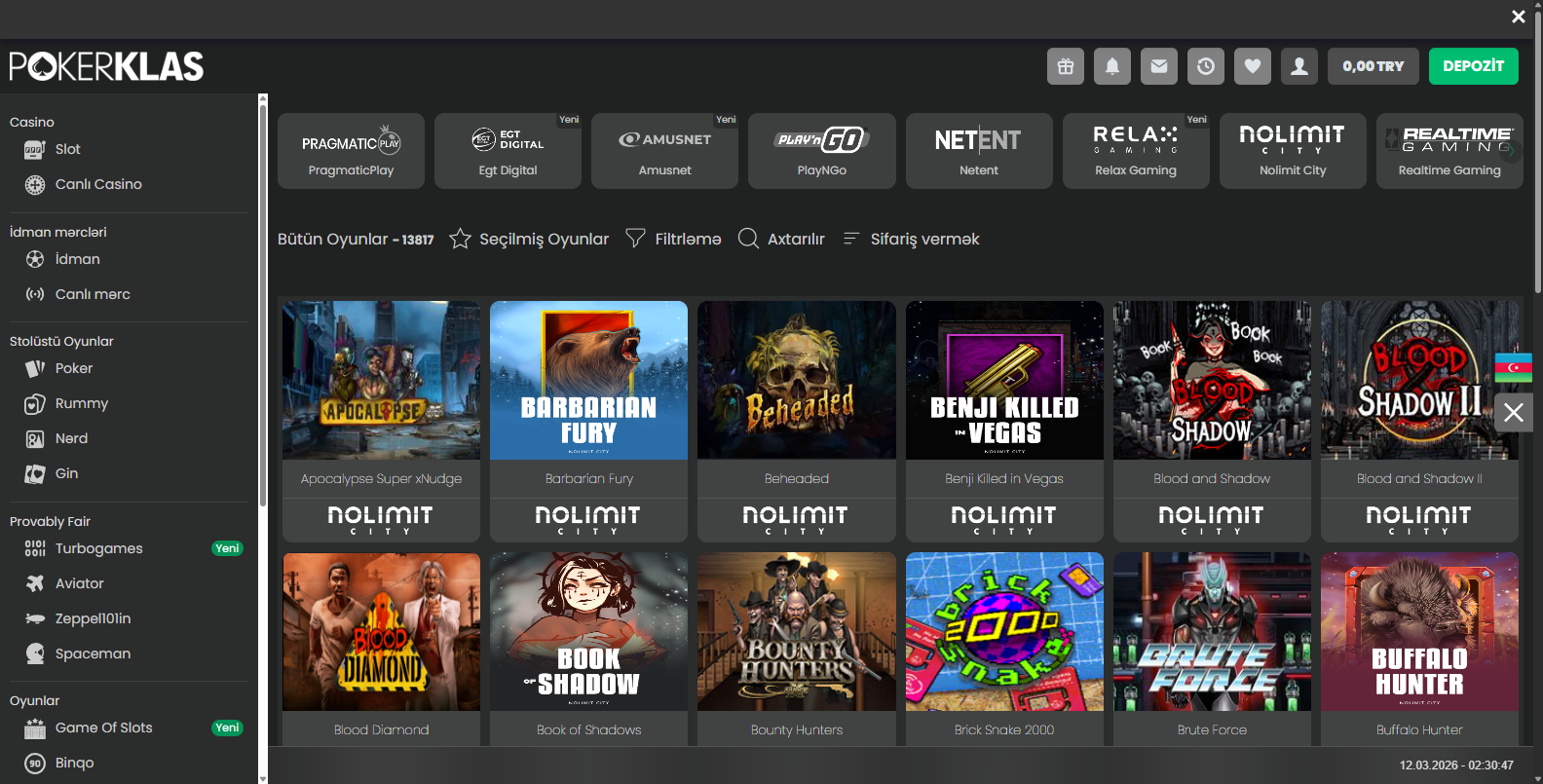Click the star icon for Seçilmiş Oyunlar
This screenshot has width=1543, height=784.
tap(460, 239)
